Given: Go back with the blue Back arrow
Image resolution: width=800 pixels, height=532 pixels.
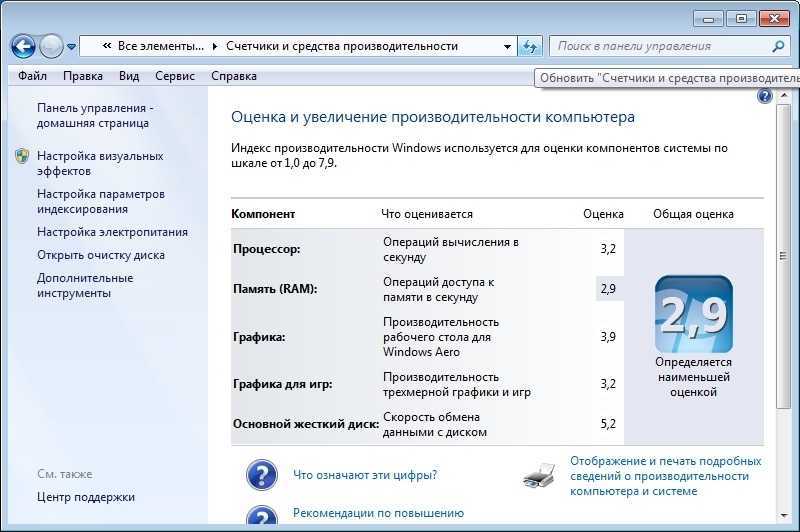Looking at the screenshot, I should (23, 46).
